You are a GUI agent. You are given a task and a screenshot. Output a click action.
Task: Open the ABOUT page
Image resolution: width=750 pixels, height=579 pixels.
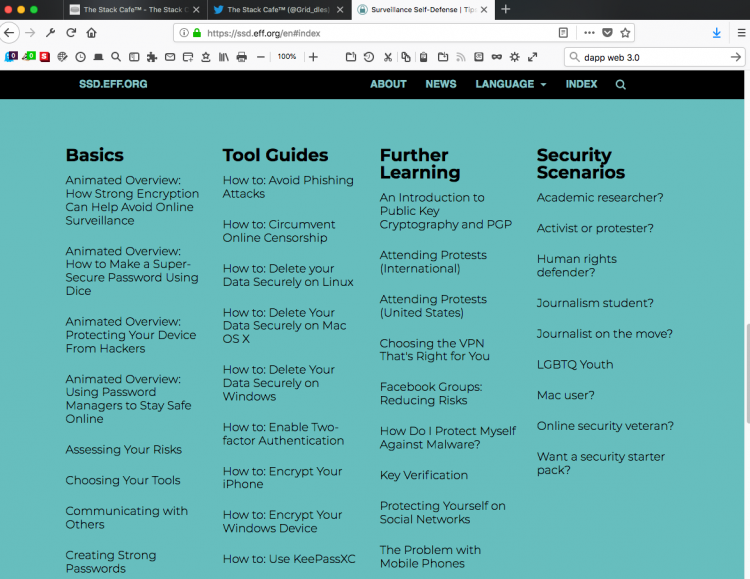[388, 84]
